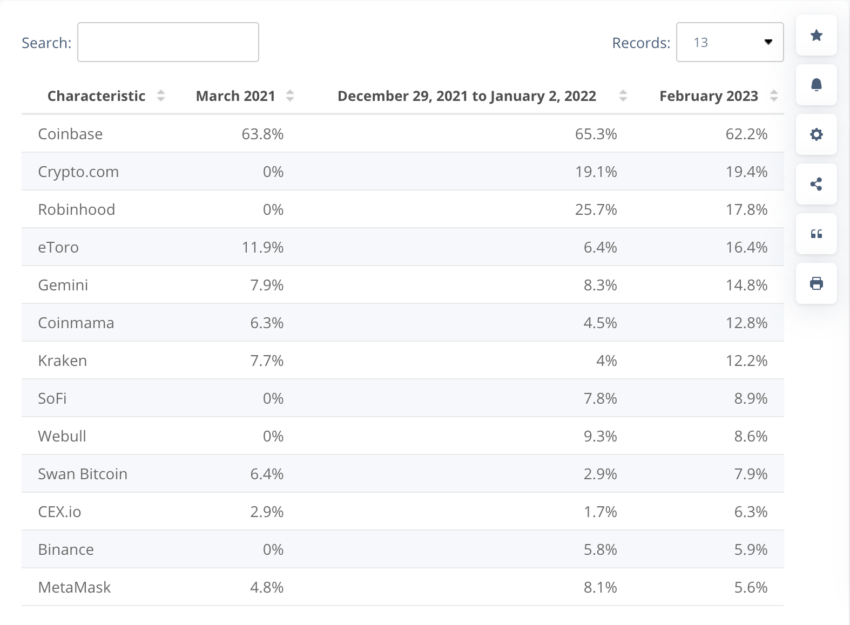This screenshot has height=625, width=850.
Task: Click MetaMask's 5.6% value
Action: [751, 587]
